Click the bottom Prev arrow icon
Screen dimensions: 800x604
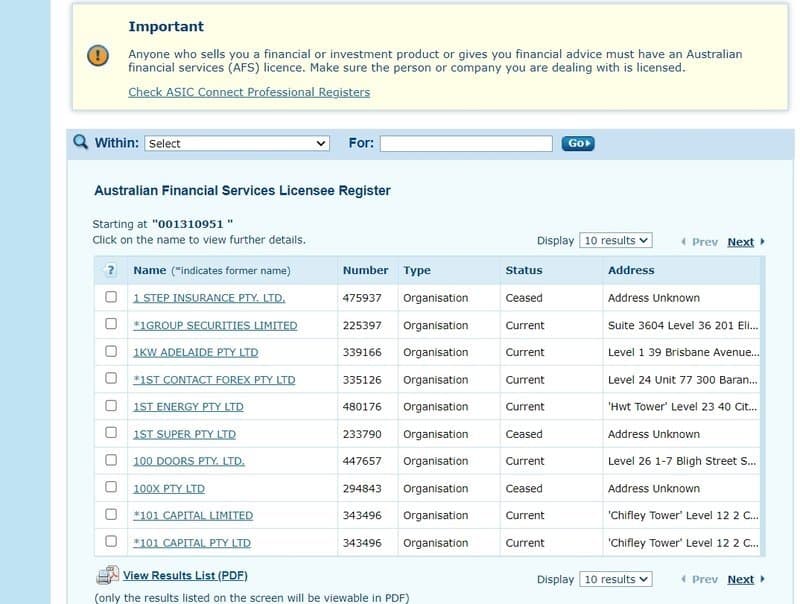684,579
